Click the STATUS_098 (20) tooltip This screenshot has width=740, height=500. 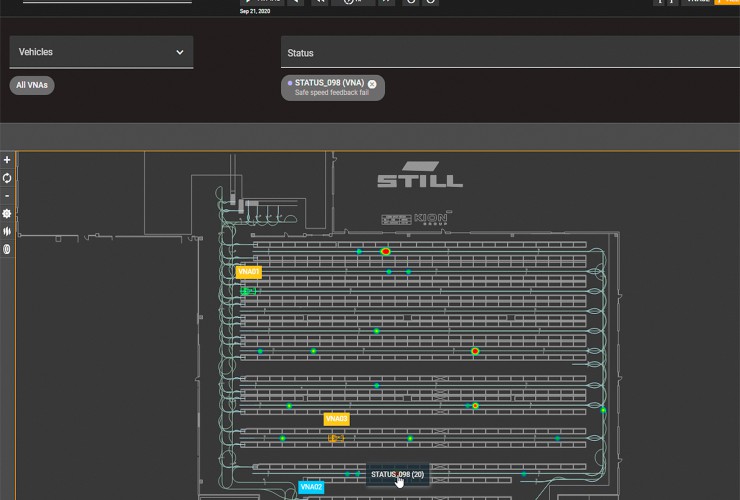coord(397,474)
